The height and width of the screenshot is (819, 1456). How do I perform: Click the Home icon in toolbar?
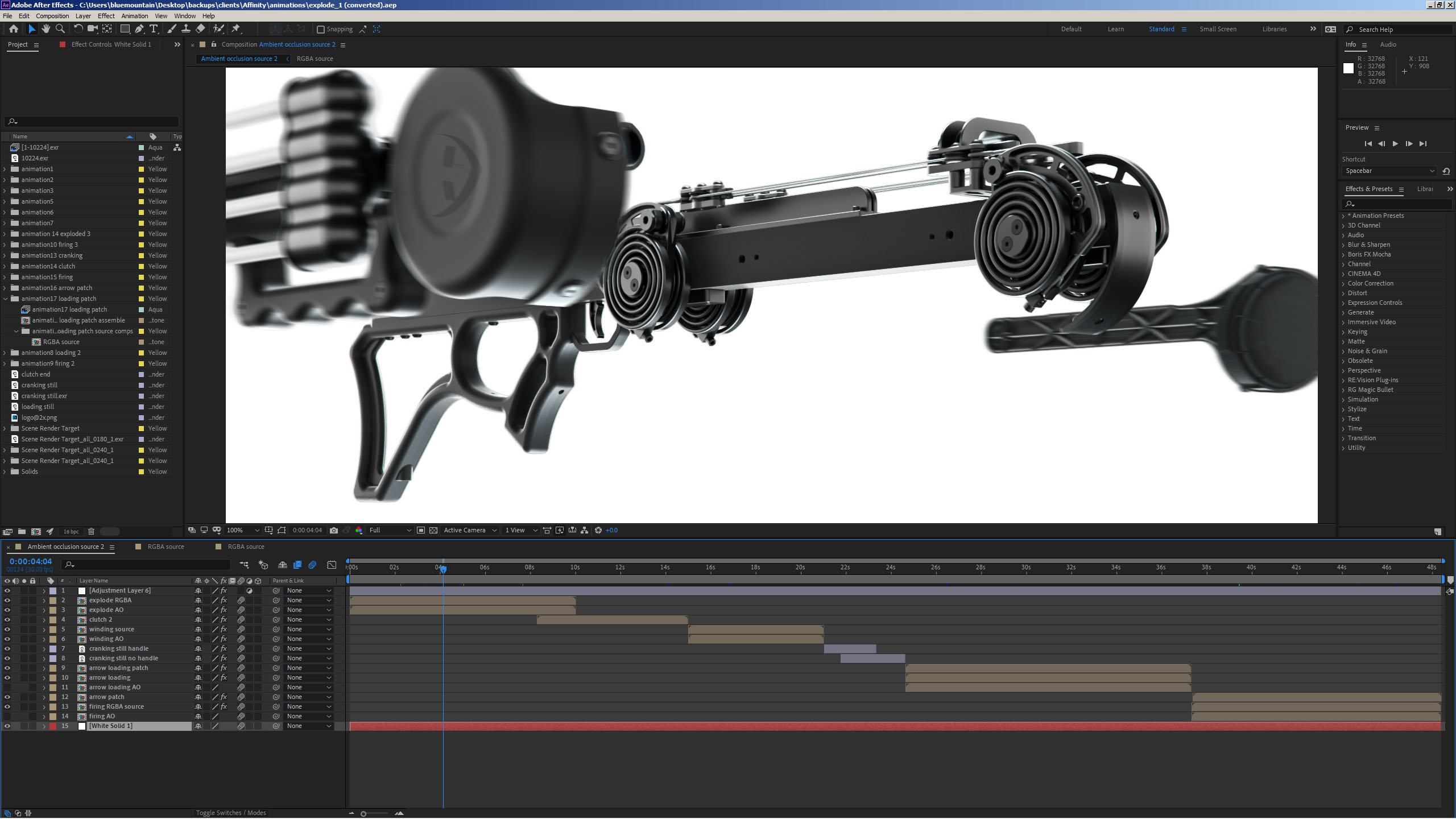click(x=14, y=29)
